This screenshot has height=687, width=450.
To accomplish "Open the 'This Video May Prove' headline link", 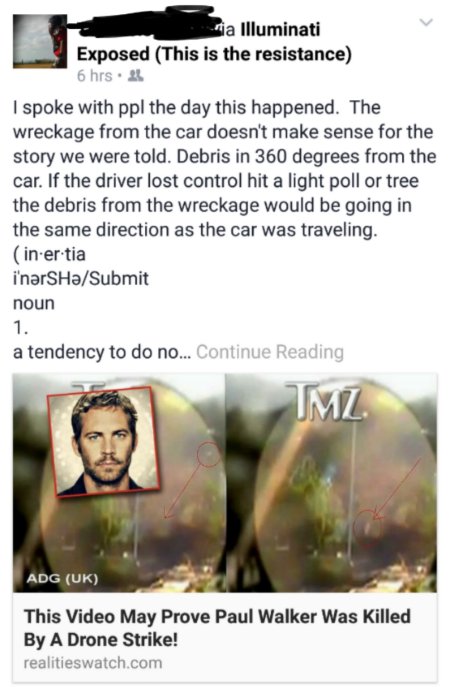I will (217, 628).
